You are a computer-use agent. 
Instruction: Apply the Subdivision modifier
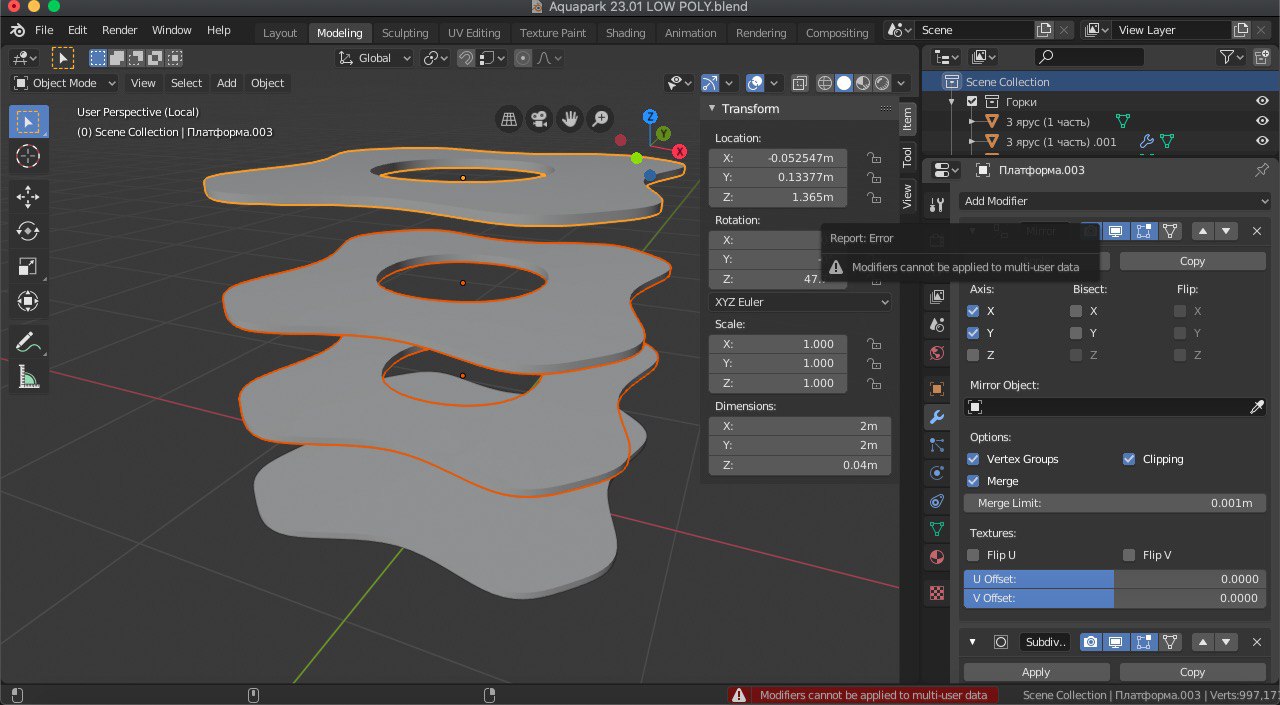coord(1036,672)
